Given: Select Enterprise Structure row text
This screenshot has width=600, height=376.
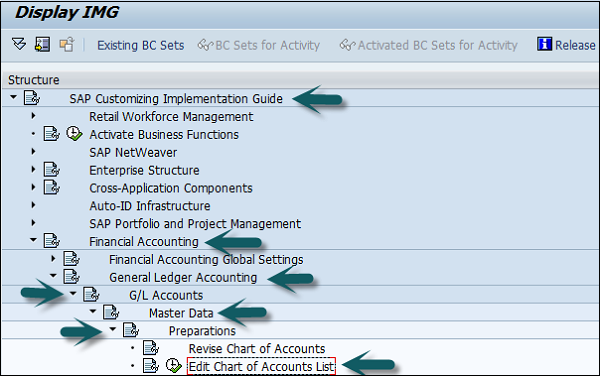Looking at the screenshot, I should coord(144,170).
